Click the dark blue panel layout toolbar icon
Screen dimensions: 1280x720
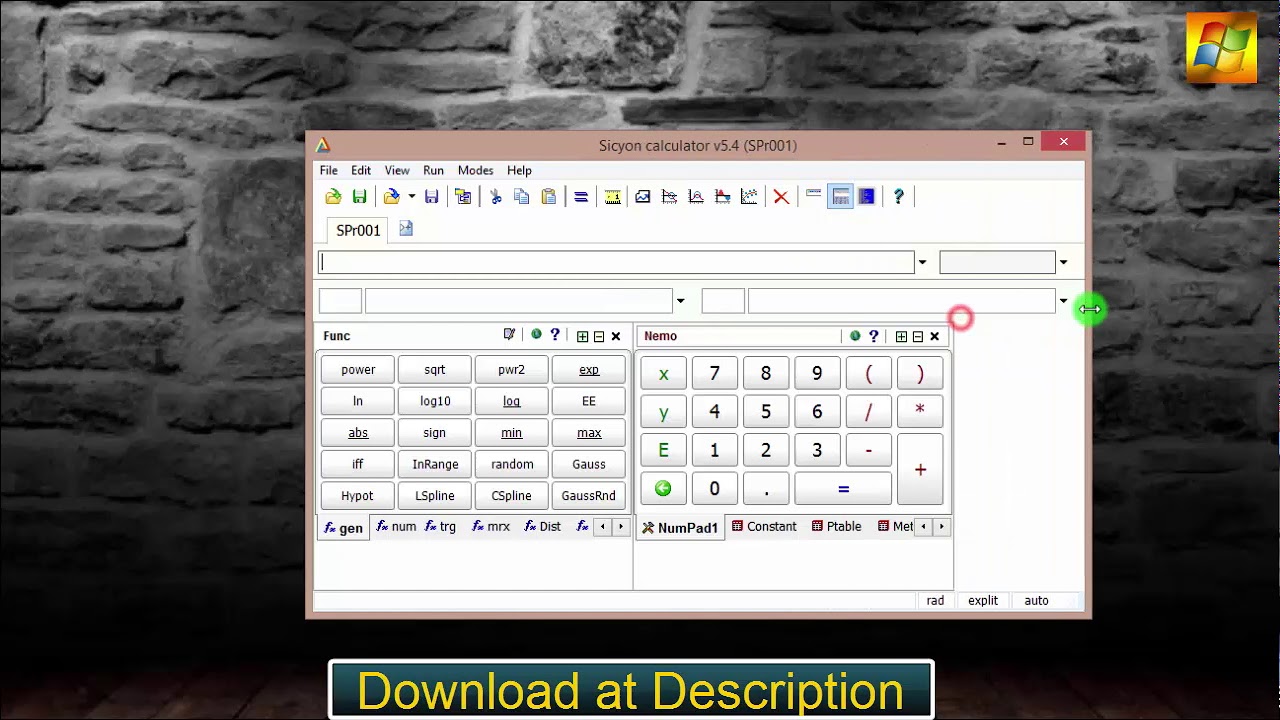click(x=867, y=197)
